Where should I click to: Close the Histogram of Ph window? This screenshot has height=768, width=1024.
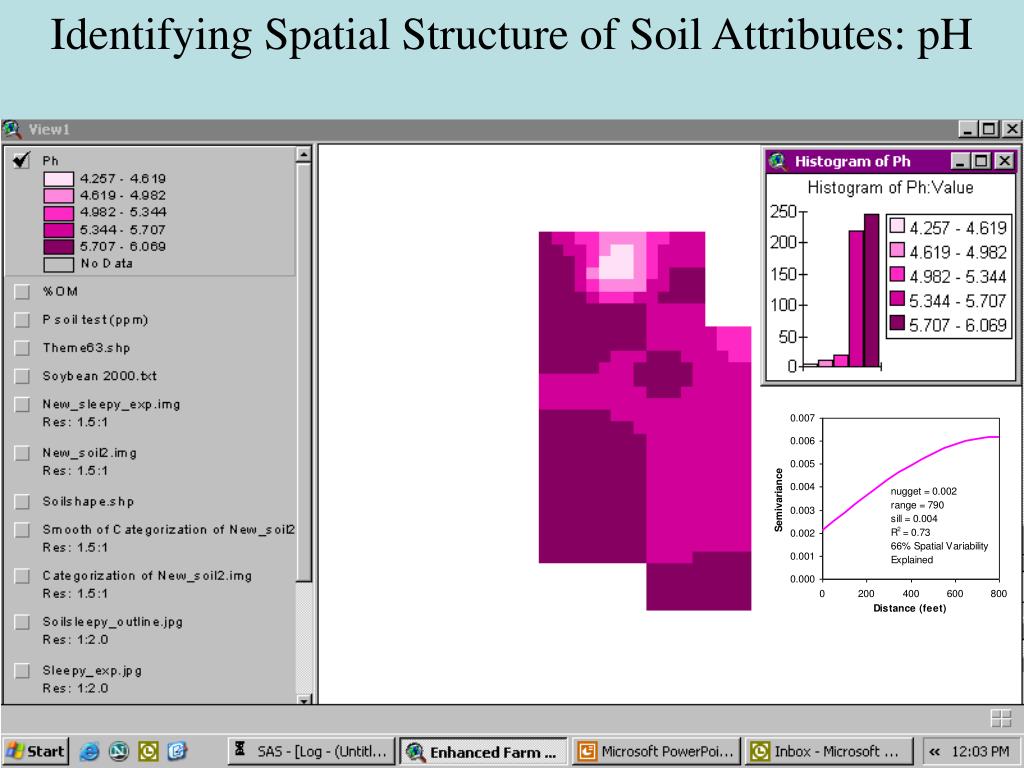tap(1004, 161)
